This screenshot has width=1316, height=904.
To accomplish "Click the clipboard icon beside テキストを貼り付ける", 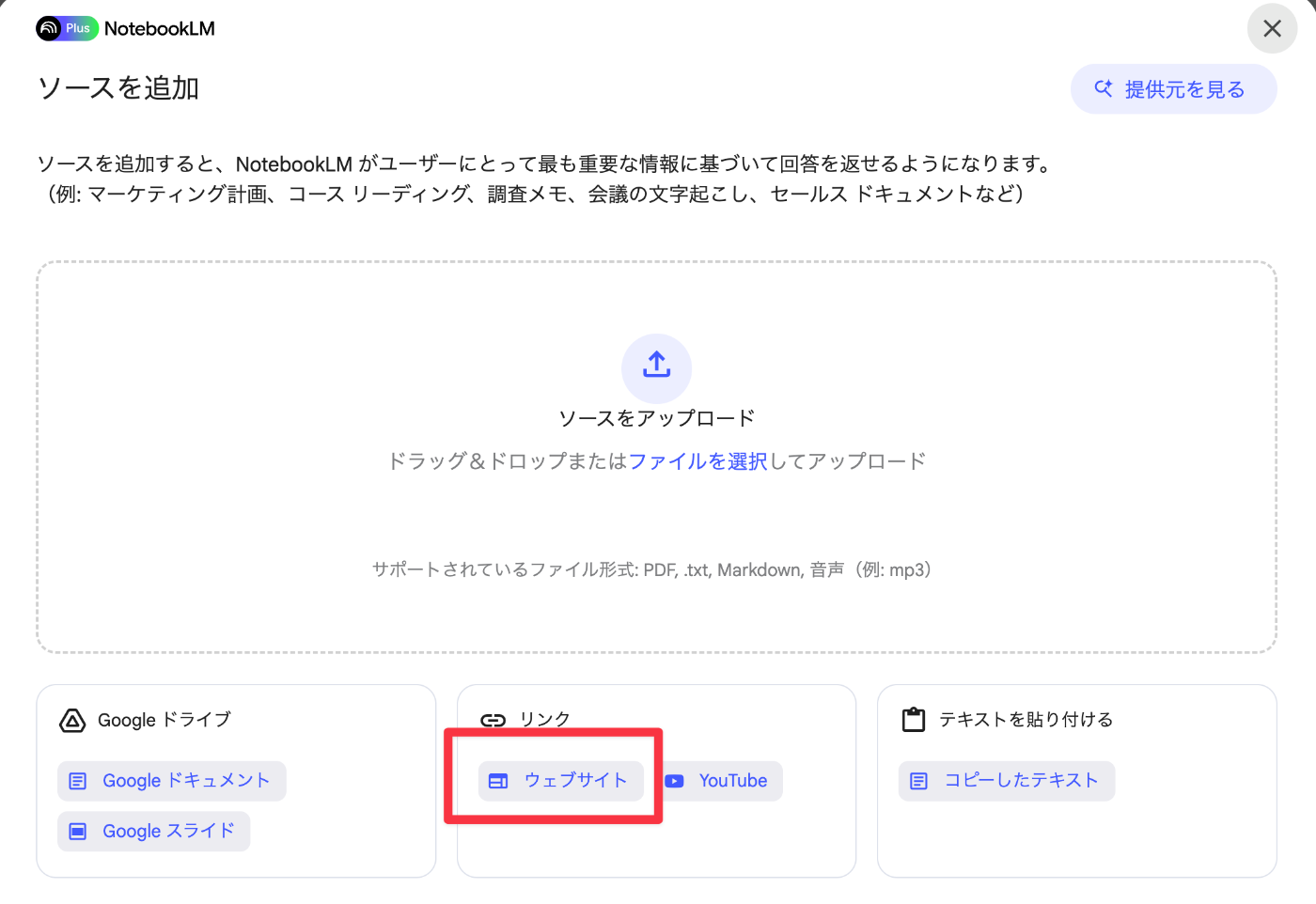I will [914, 720].
